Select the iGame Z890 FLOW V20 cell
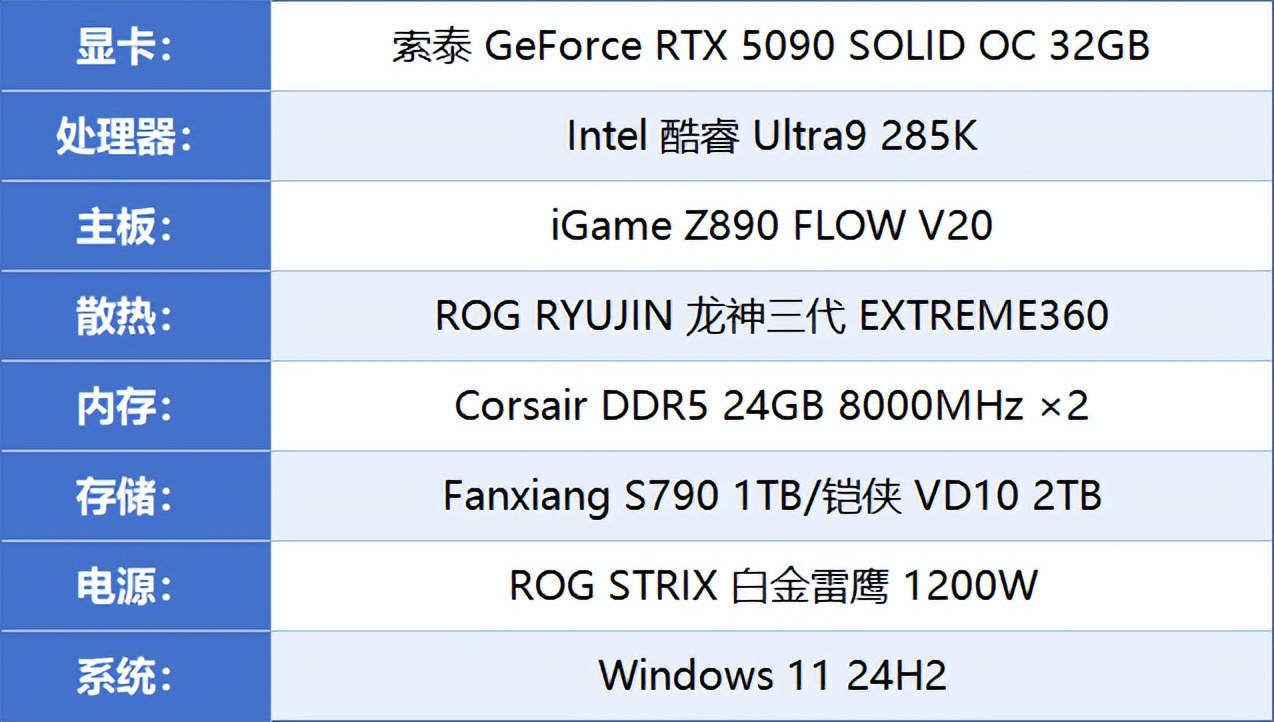Screen dimensions: 1274x722 tap(771, 227)
